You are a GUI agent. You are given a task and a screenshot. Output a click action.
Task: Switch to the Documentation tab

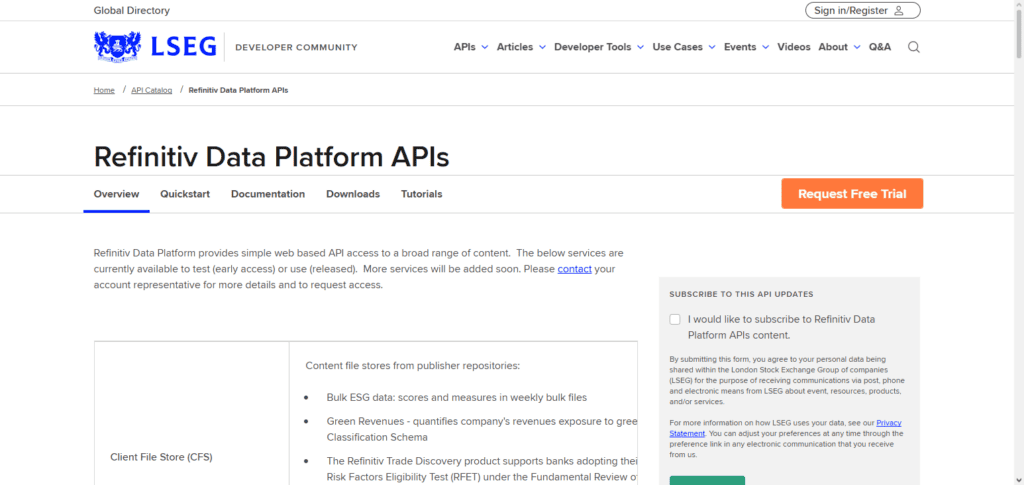268,194
